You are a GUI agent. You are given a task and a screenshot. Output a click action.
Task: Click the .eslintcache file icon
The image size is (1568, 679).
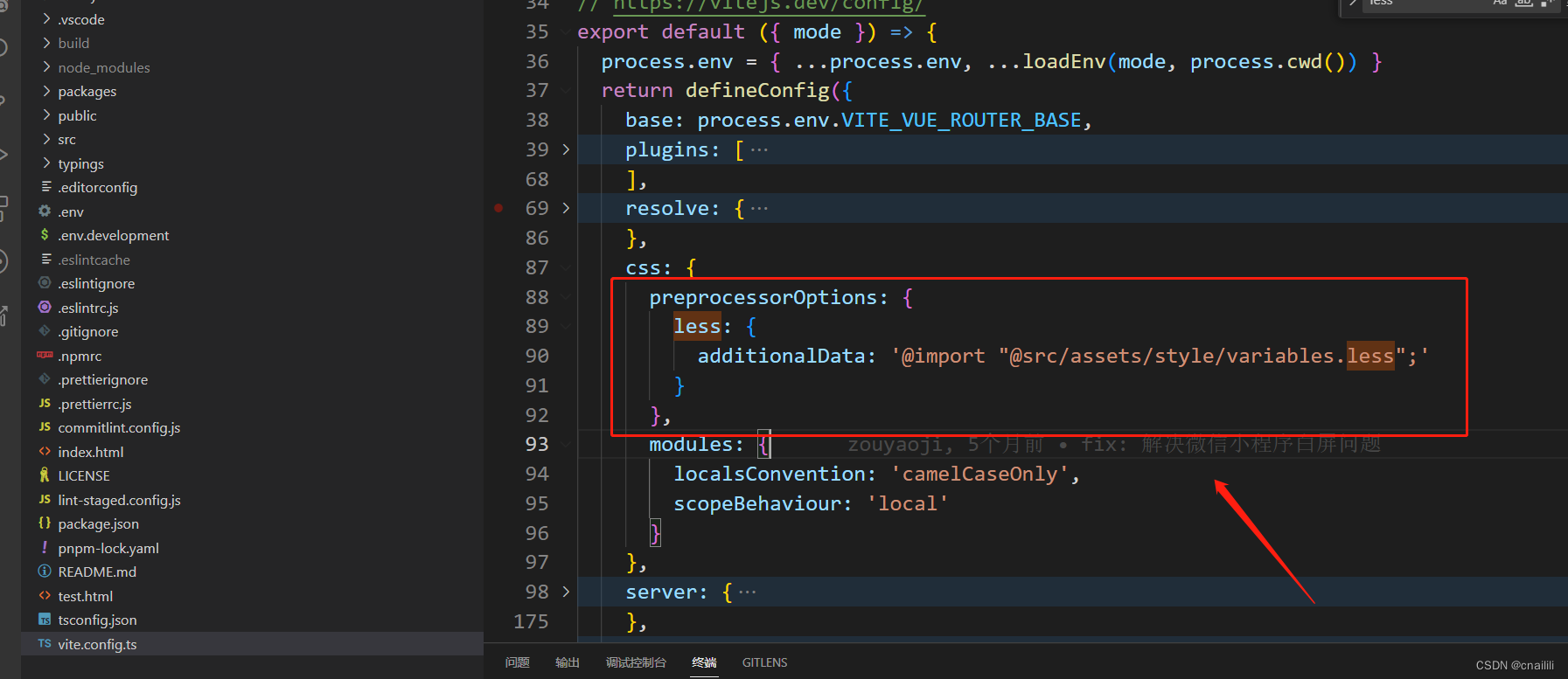click(45, 260)
